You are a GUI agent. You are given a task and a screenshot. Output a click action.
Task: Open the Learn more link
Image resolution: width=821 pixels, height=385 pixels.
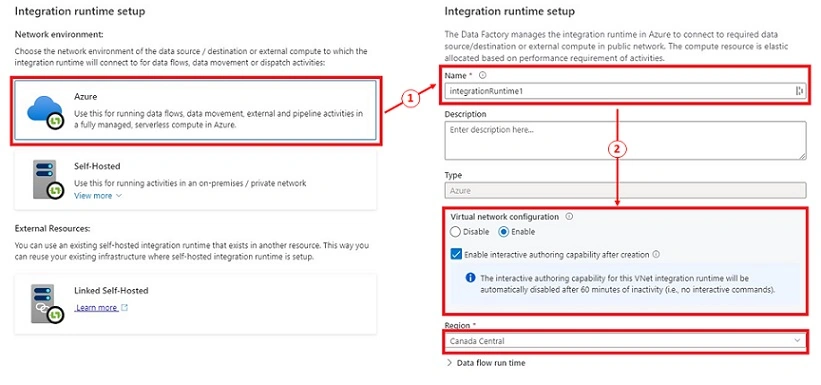coord(96,308)
